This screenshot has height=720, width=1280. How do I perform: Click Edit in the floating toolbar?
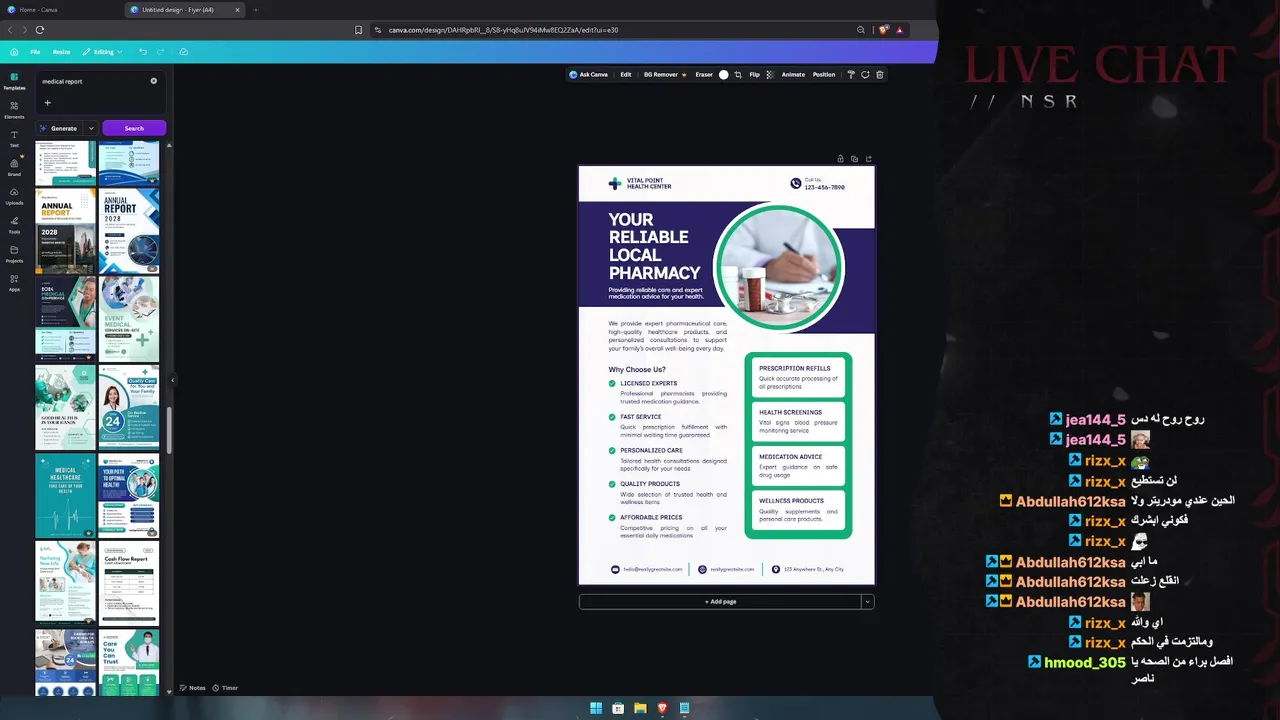625,75
